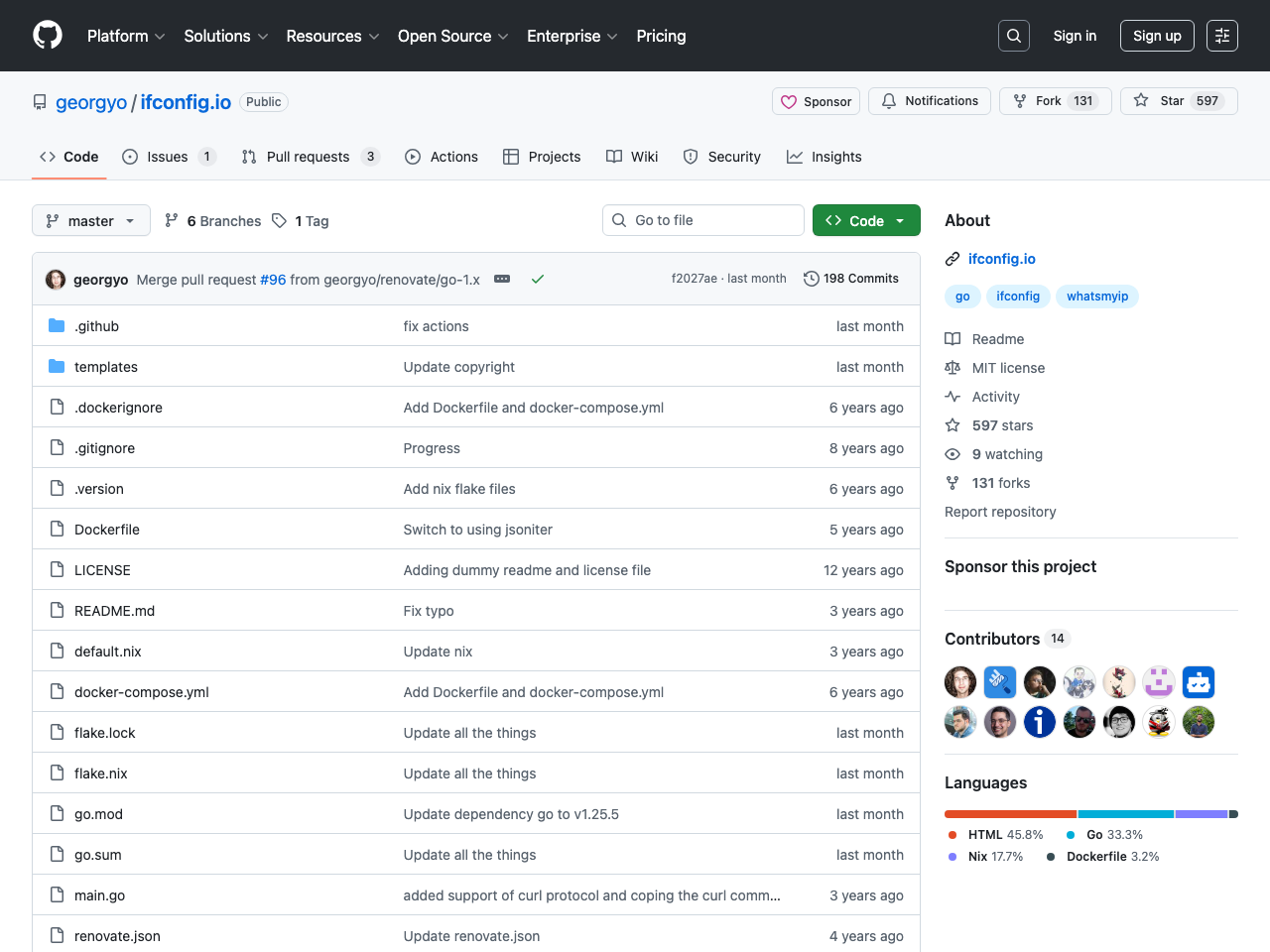Open the 198 Commits history link
Viewport: 1270px width, 952px height.
click(850, 279)
